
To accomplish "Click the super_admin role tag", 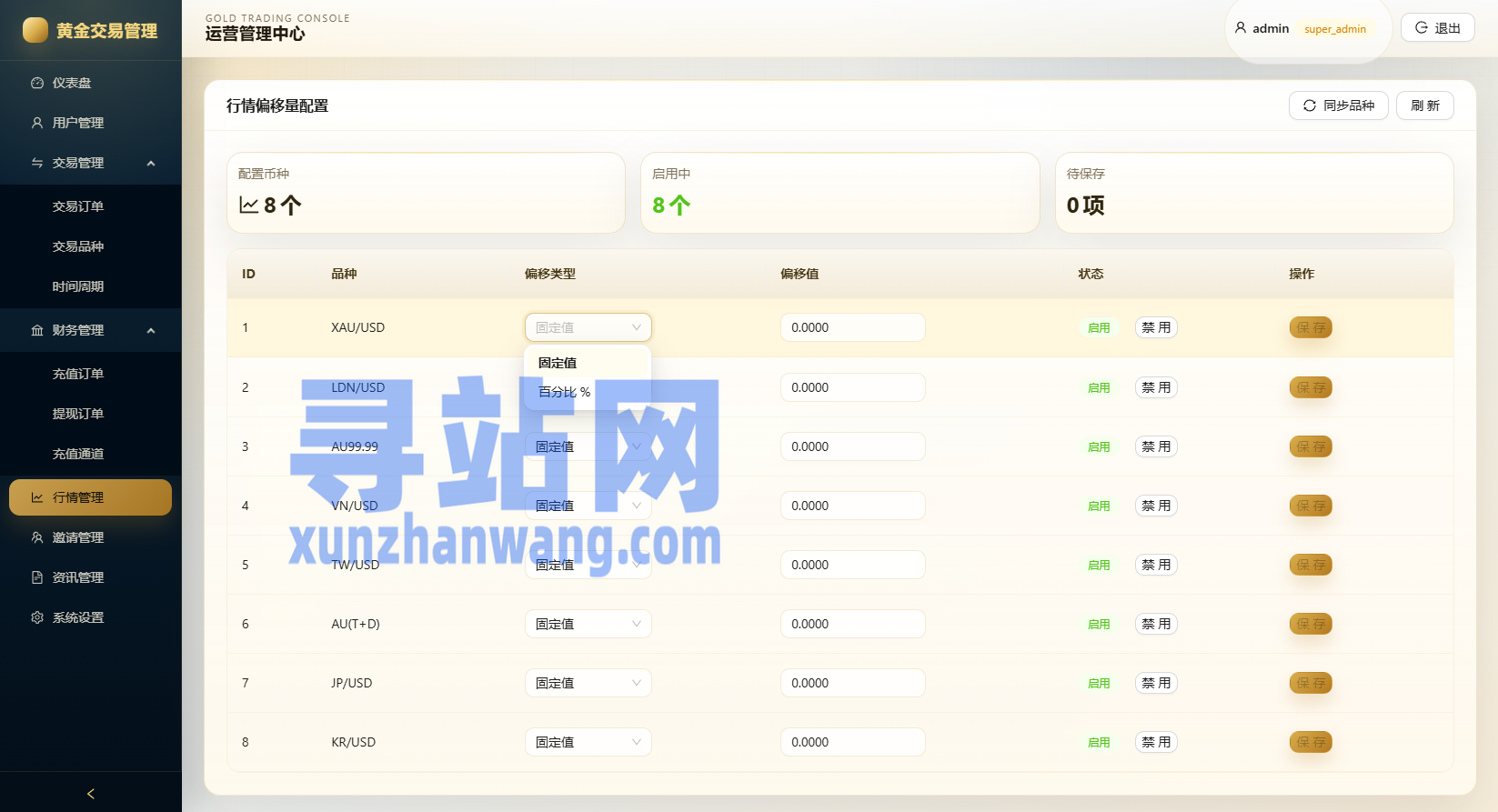I will 1335,29.
